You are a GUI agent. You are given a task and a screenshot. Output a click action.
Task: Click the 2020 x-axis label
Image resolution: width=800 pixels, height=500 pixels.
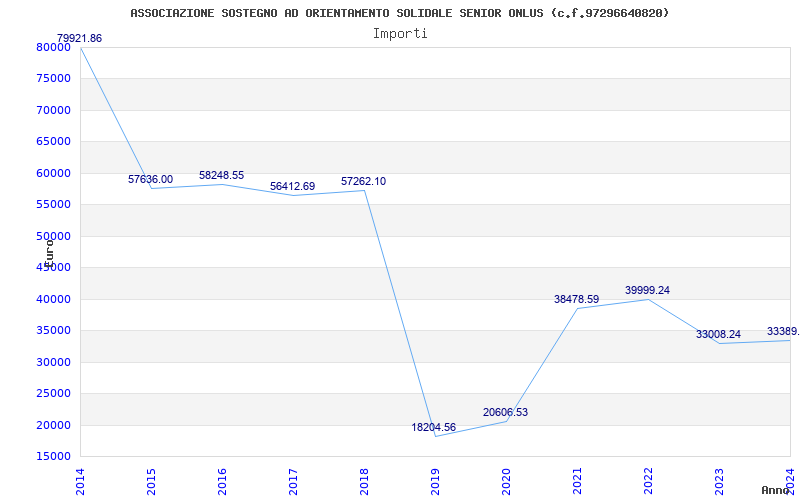click(x=506, y=482)
